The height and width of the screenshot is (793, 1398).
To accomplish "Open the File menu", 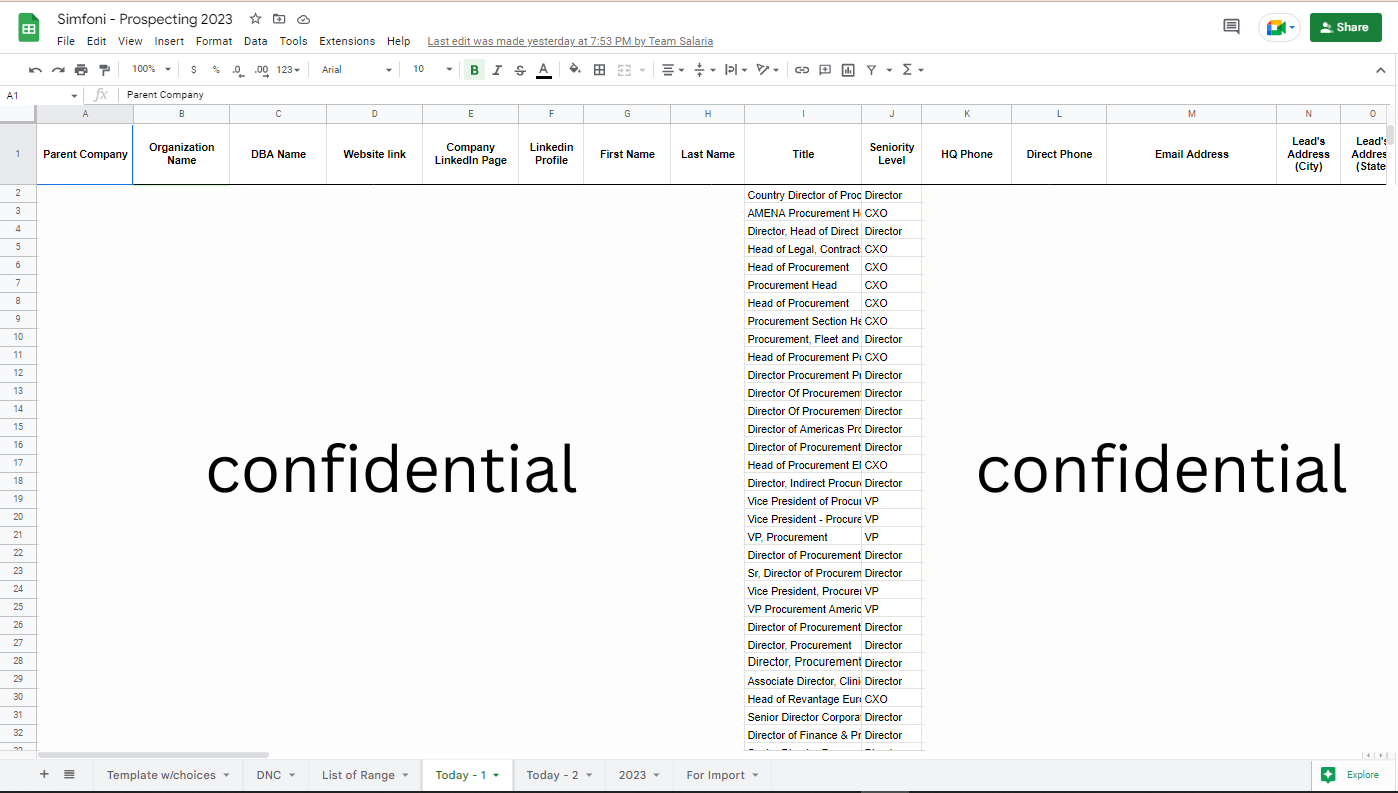I will (x=66, y=41).
